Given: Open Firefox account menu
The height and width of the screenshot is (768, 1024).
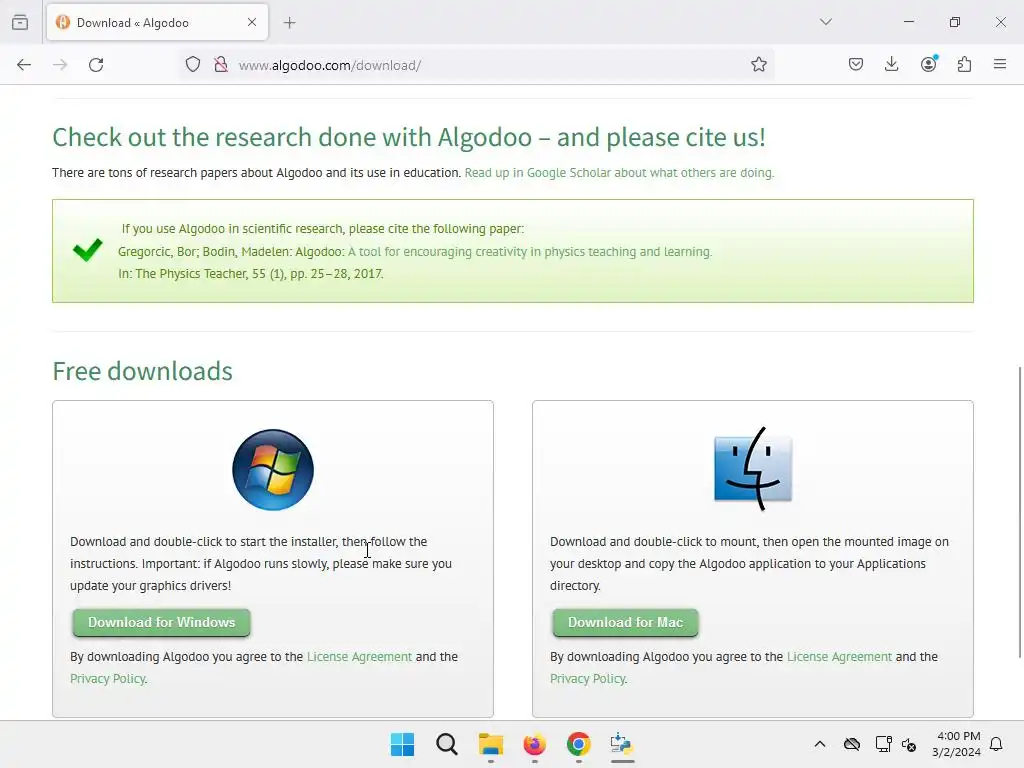Looking at the screenshot, I should [929, 64].
